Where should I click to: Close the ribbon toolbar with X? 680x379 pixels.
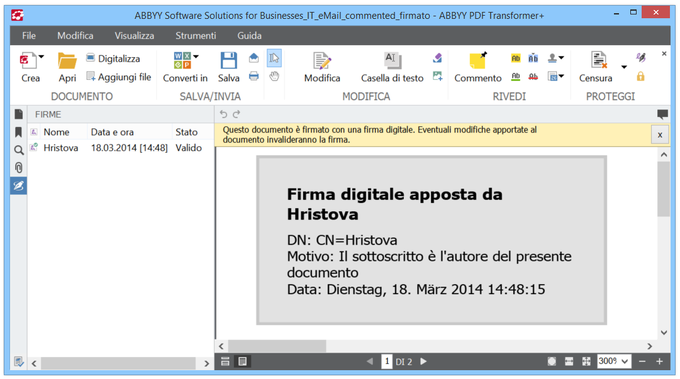[x=664, y=54]
